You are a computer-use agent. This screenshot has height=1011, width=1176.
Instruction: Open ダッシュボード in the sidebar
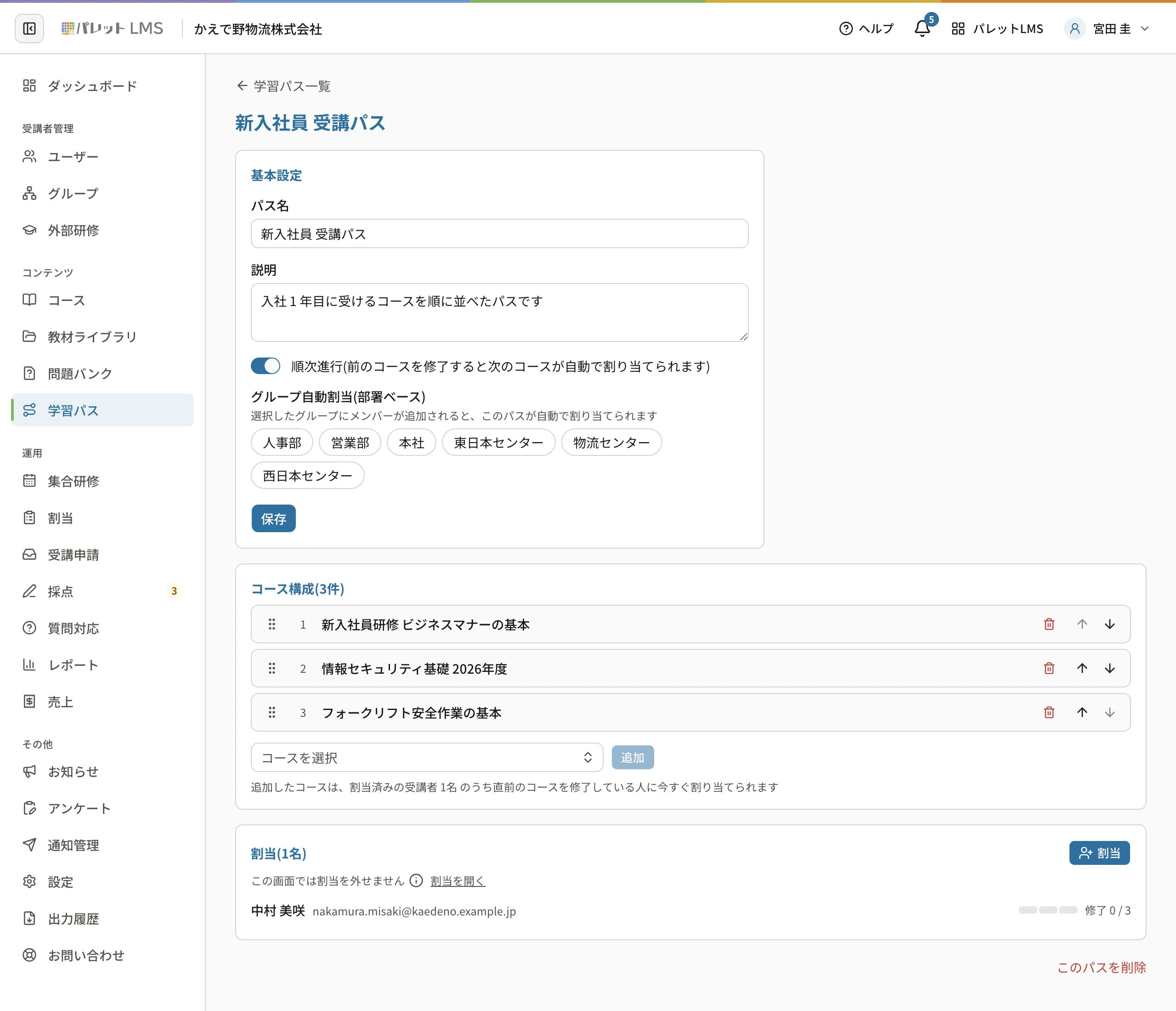[102, 86]
